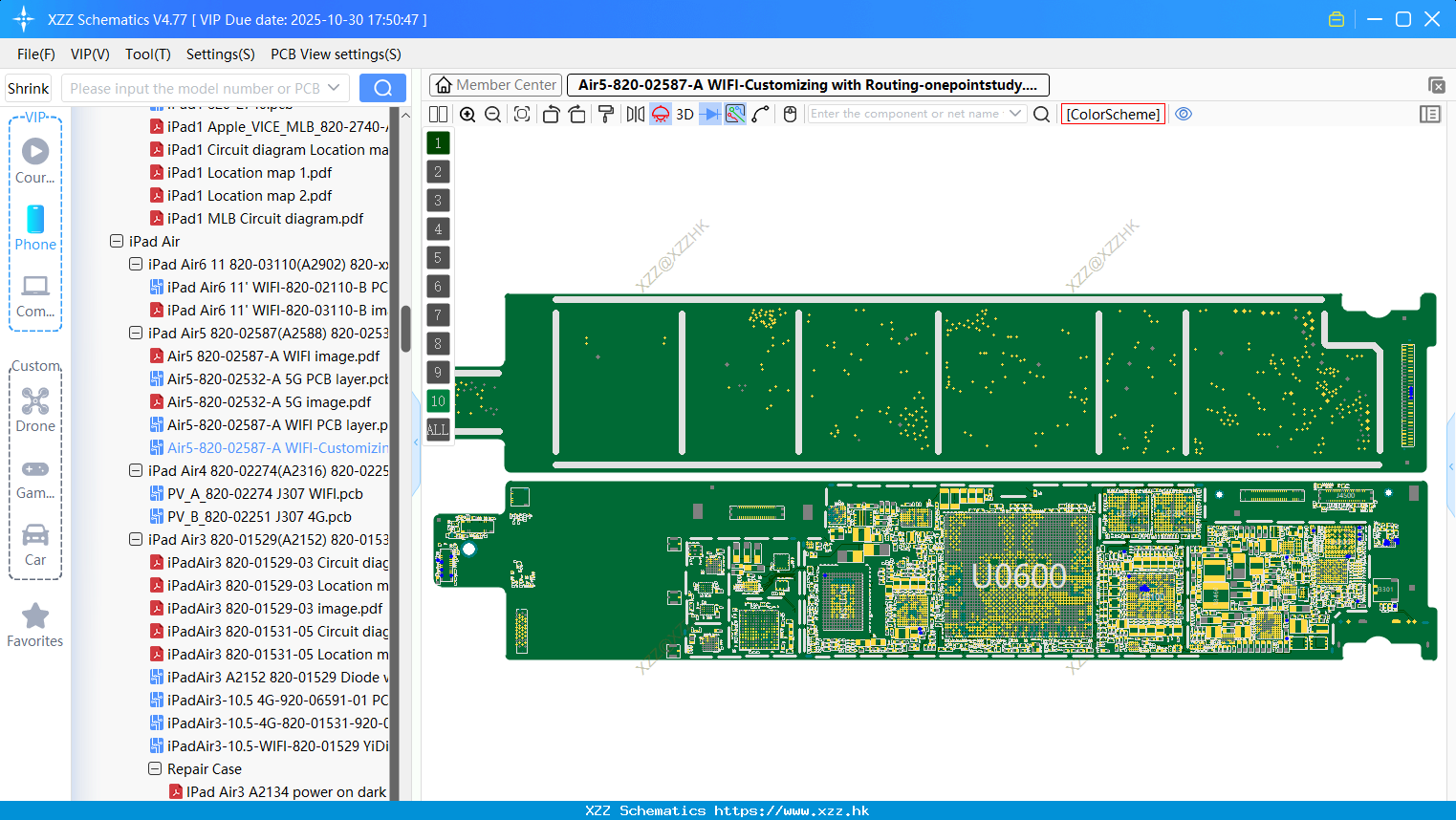Fit PCB board to window
Image resolution: width=1456 pixels, height=820 pixels.
click(522, 114)
